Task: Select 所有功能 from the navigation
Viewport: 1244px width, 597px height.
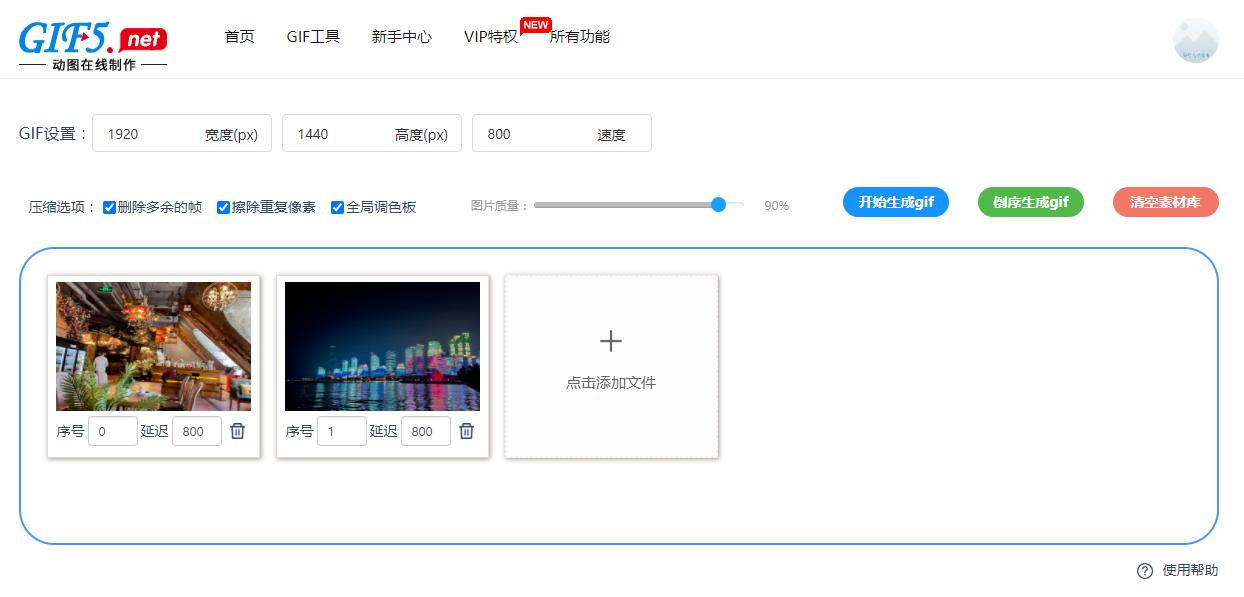Action: point(581,36)
